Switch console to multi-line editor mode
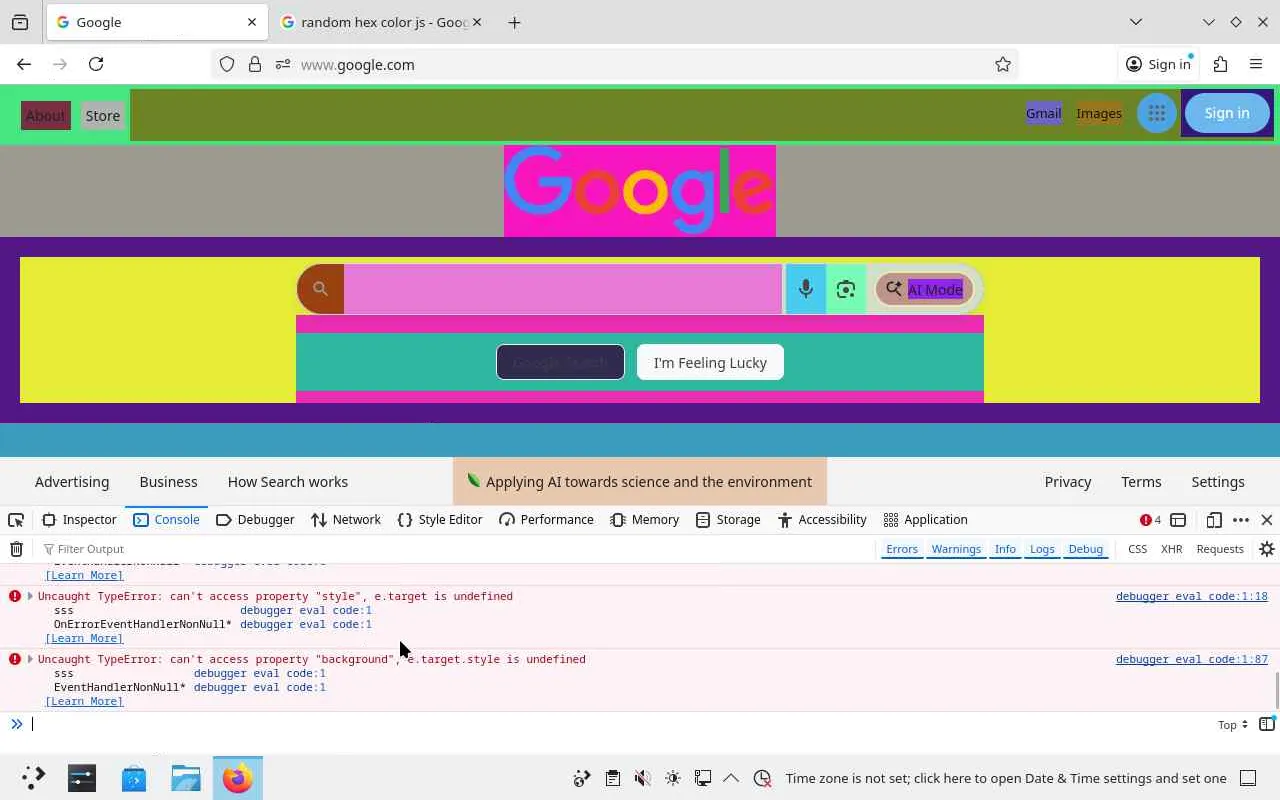The height and width of the screenshot is (800, 1280). pyautogui.click(x=1267, y=724)
